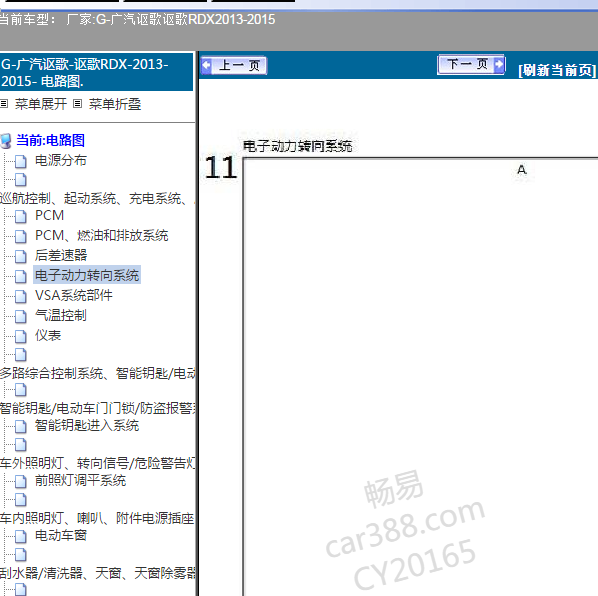Click the page icon above 智能钥匙/电动车门门锁 entry
This screenshot has width=598, height=596.
click(x=21, y=389)
